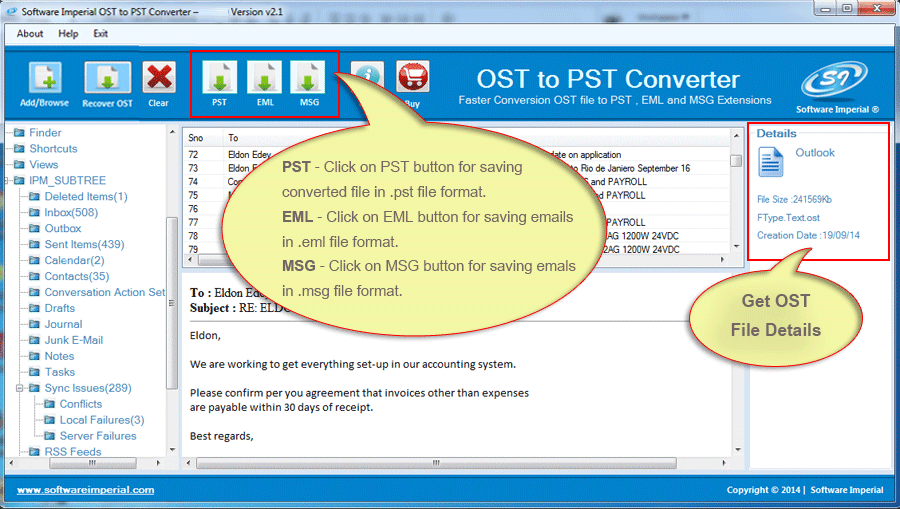This screenshot has height=509, width=900.
Task: Open the Inbox(508) folder
Action: coord(71,212)
